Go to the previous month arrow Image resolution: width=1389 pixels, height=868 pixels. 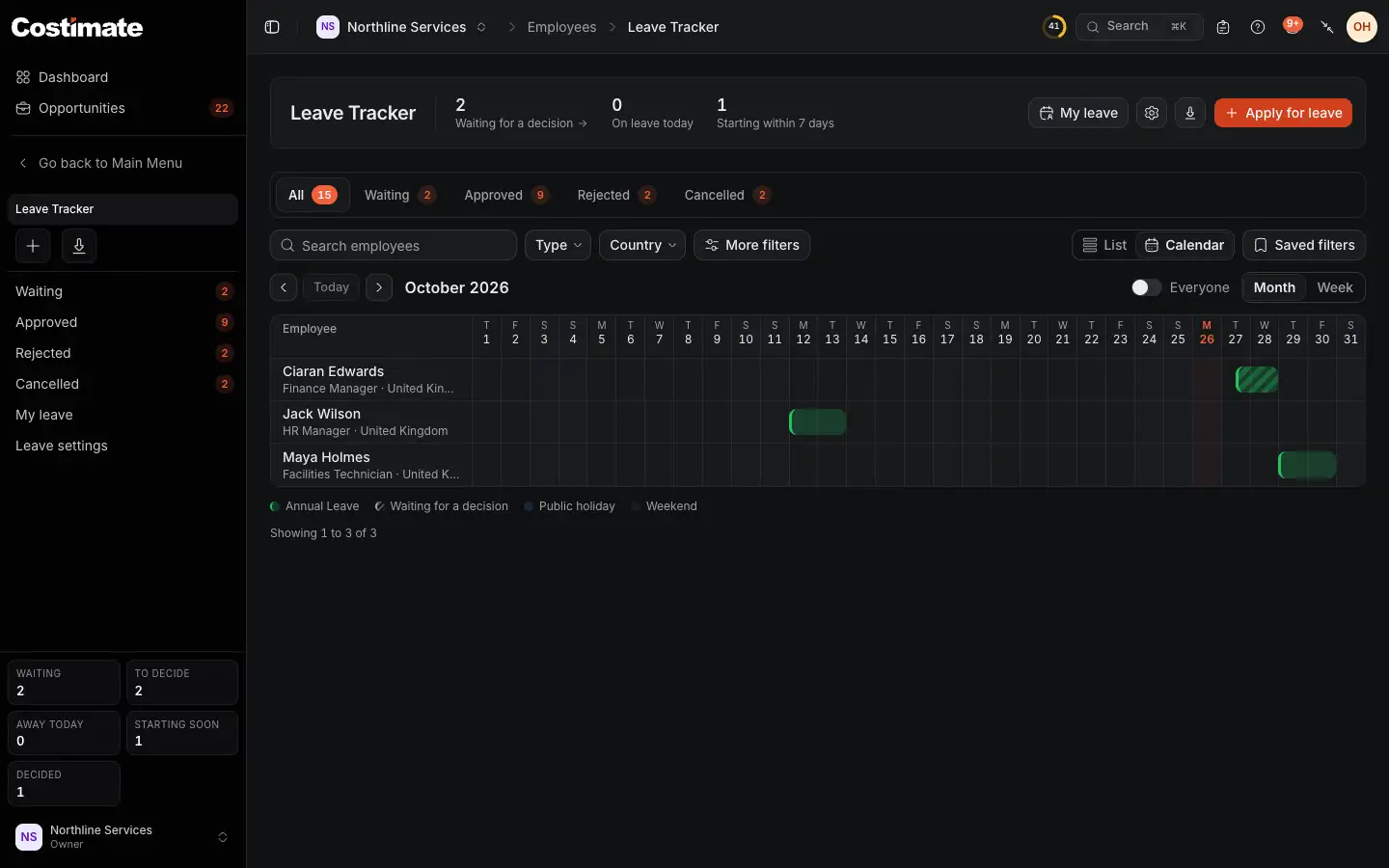tap(284, 287)
